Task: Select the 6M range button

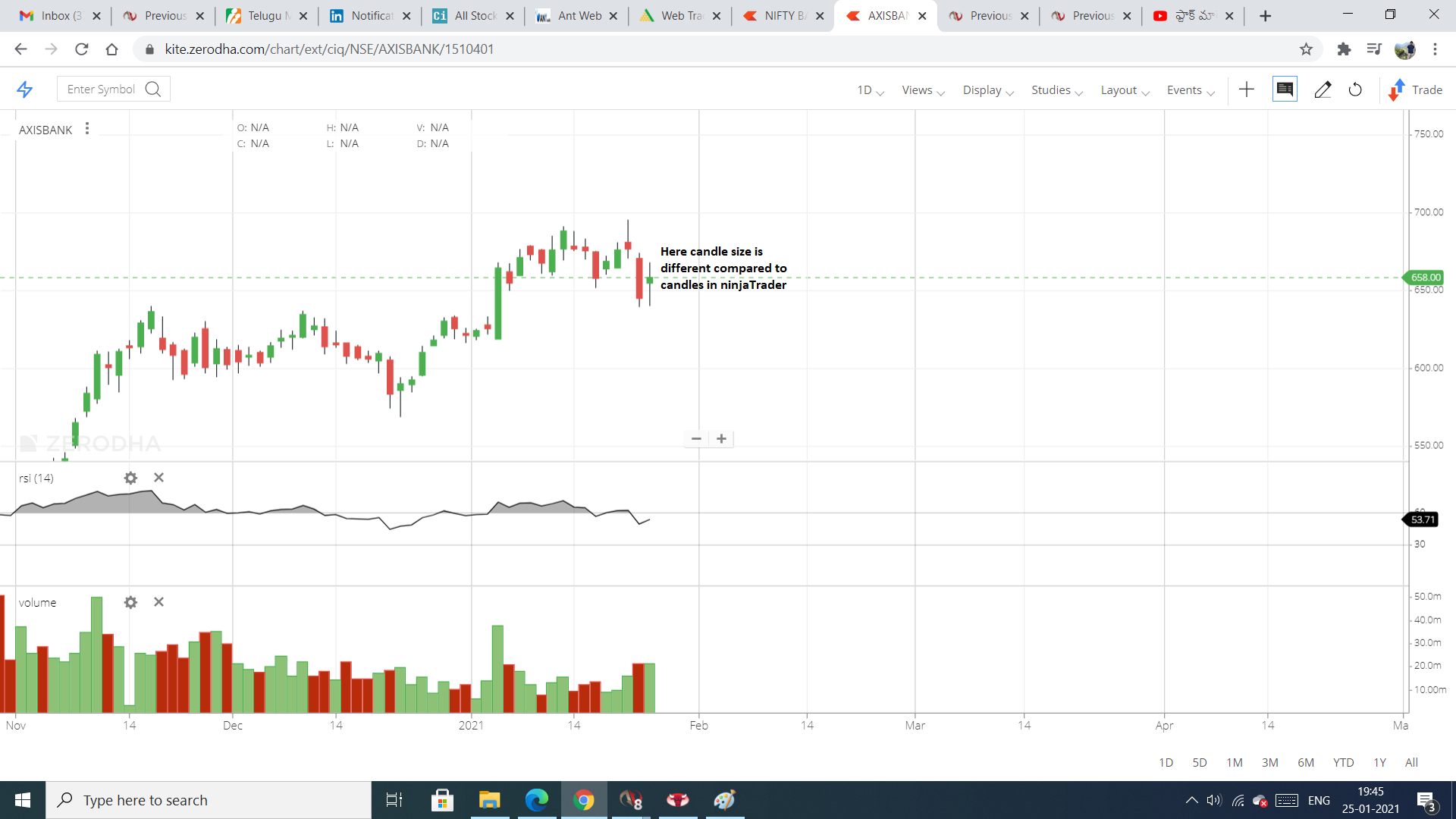Action: [x=1306, y=762]
